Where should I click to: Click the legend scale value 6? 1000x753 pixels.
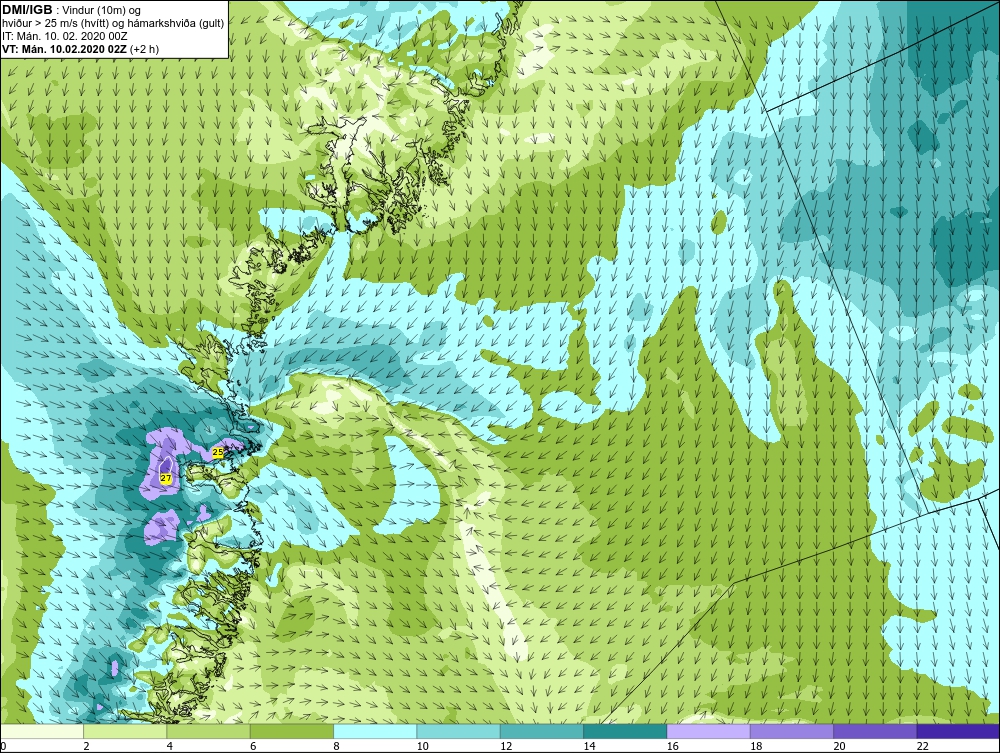(x=253, y=747)
